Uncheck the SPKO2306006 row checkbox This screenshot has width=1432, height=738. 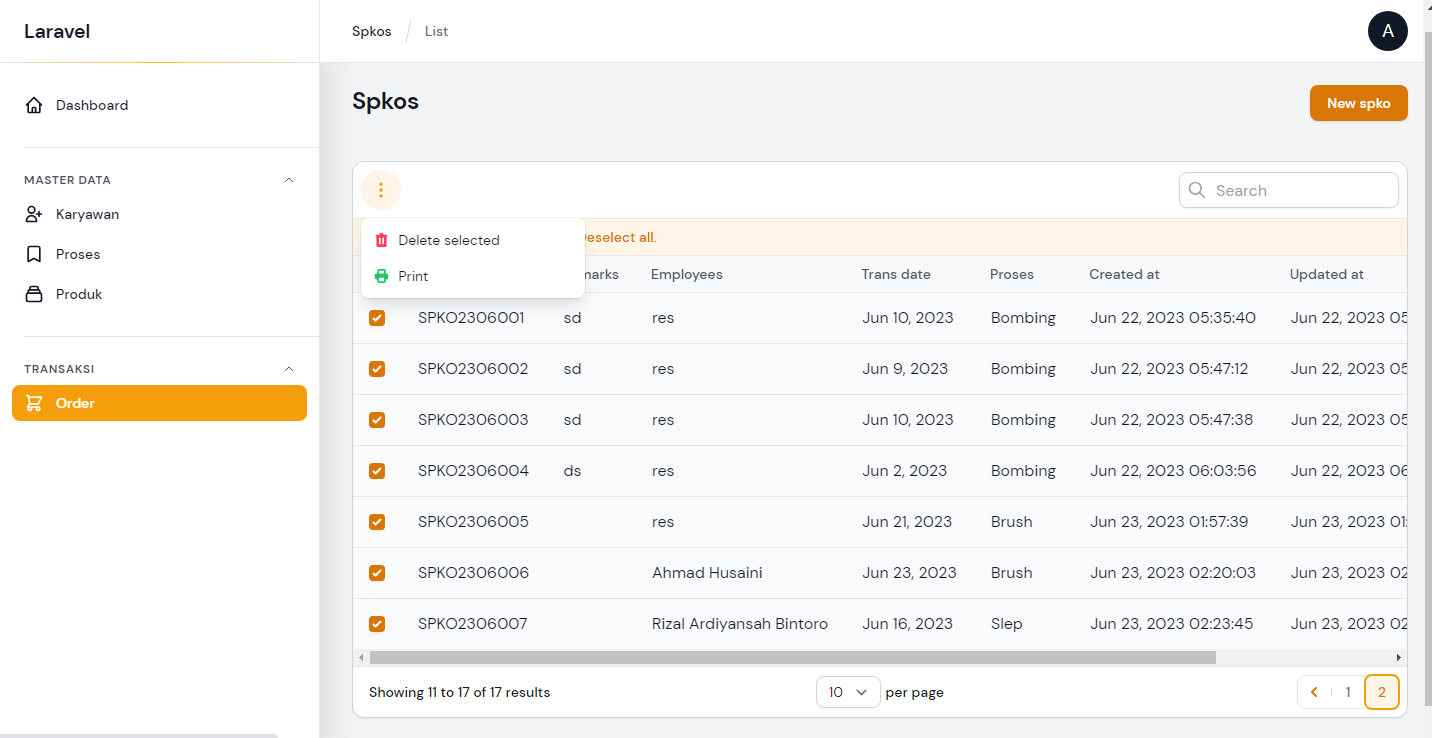point(377,573)
